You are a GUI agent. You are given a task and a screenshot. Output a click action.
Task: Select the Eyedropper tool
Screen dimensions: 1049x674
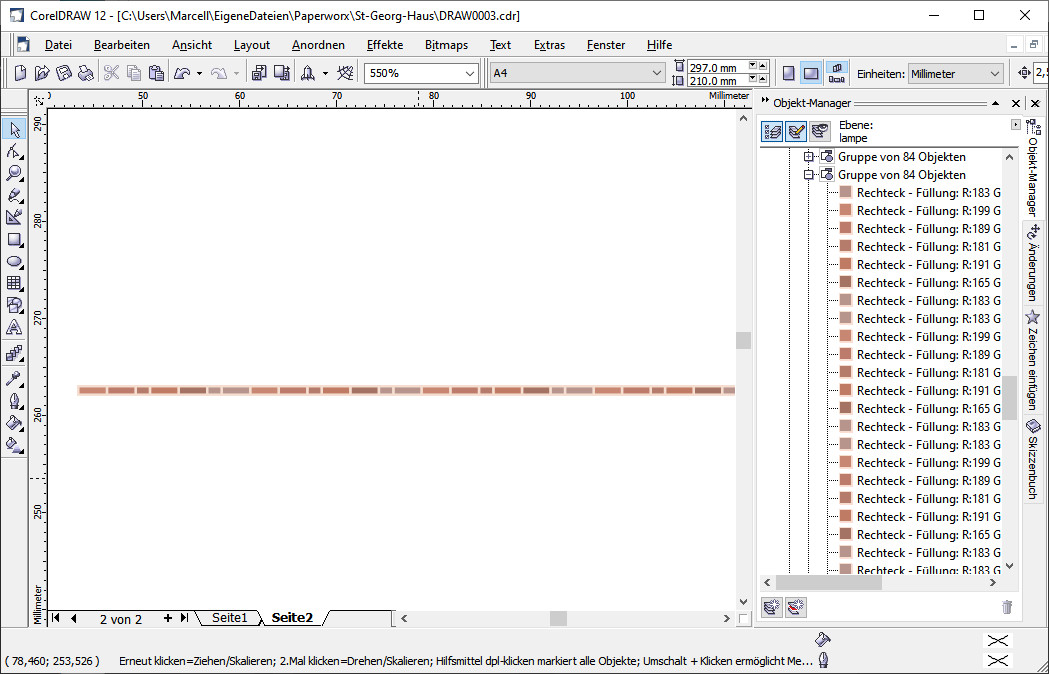(x=14, y=380)
